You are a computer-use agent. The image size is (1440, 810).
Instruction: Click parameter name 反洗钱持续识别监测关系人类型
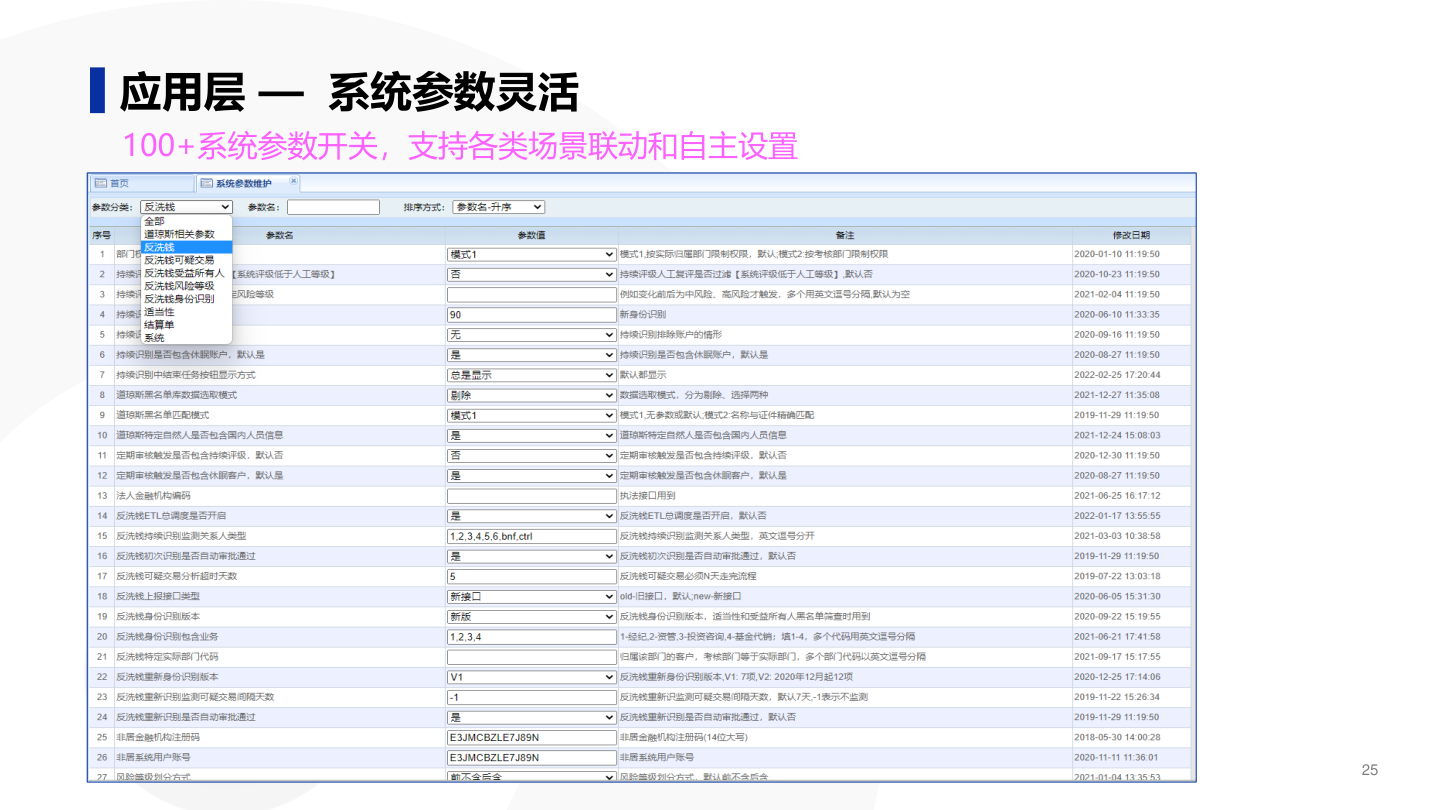(x=181, y=536)
